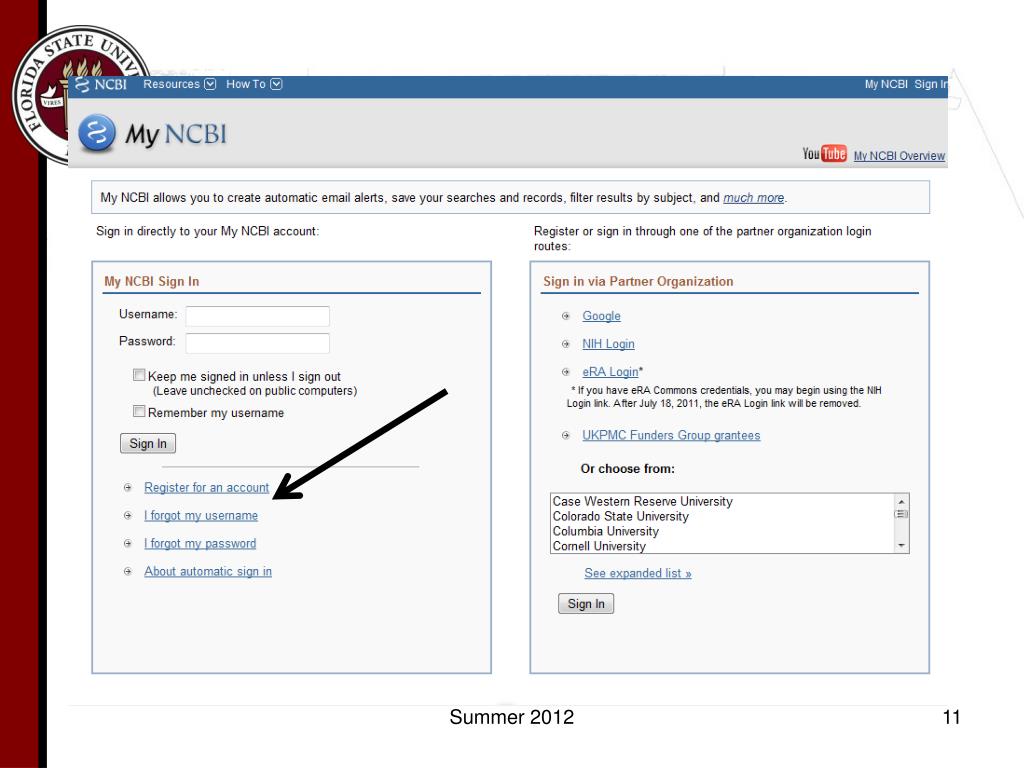Select Case Western Reserve University
Viewport: 1024px width, 768px height.
tap(643, 502)
